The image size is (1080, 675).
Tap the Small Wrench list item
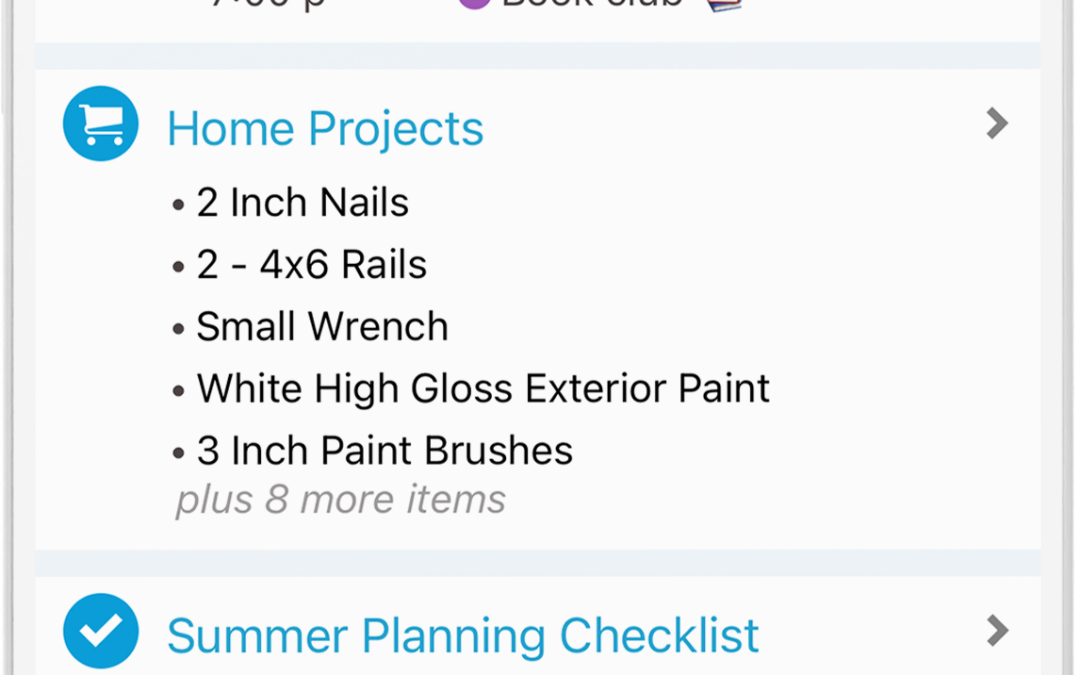322,327
